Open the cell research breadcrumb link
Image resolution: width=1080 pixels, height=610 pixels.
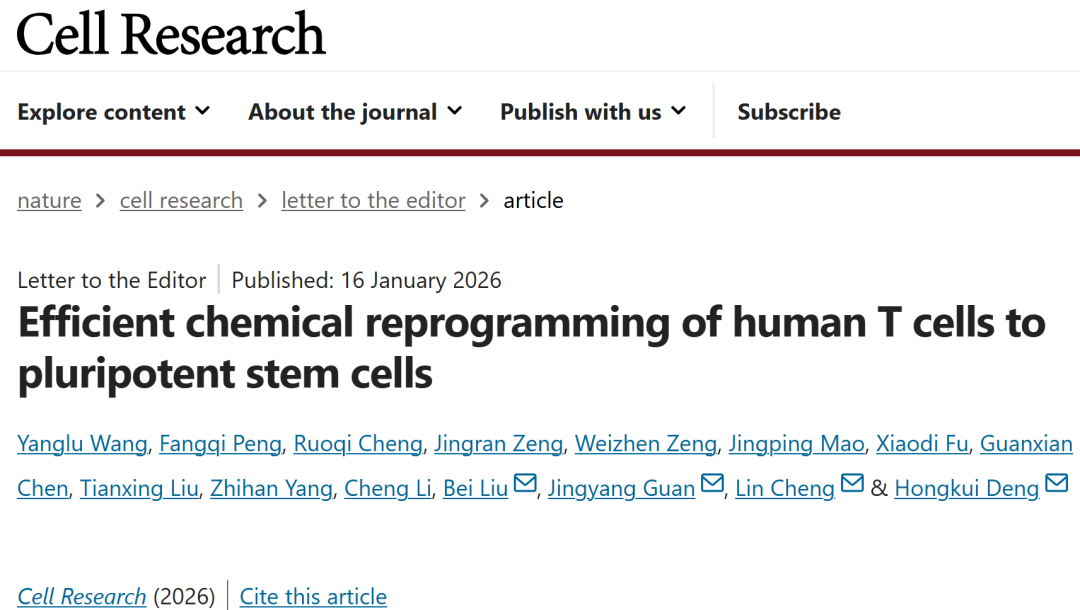(x=181, y=200)
